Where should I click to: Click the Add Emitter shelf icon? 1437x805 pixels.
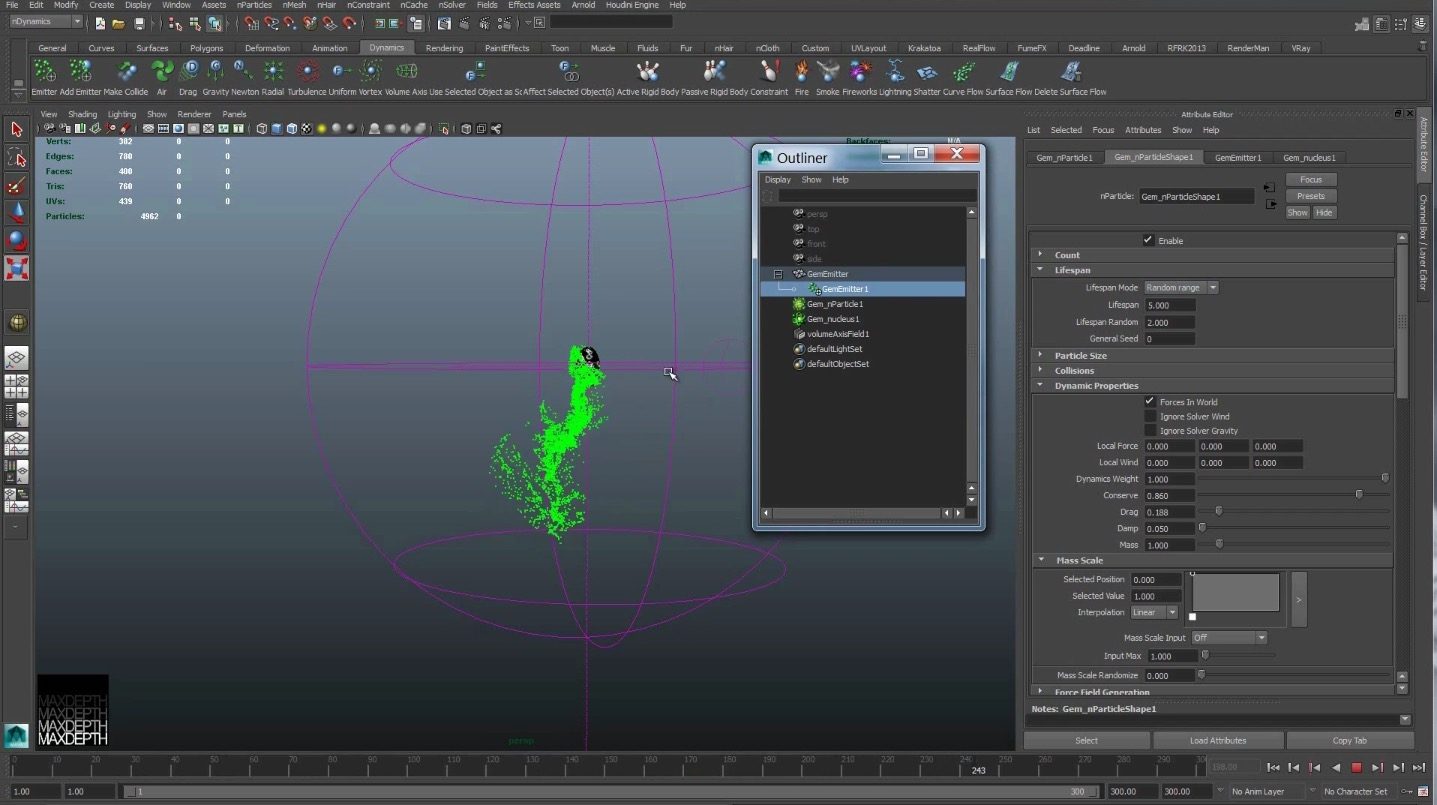coord(81,71)
